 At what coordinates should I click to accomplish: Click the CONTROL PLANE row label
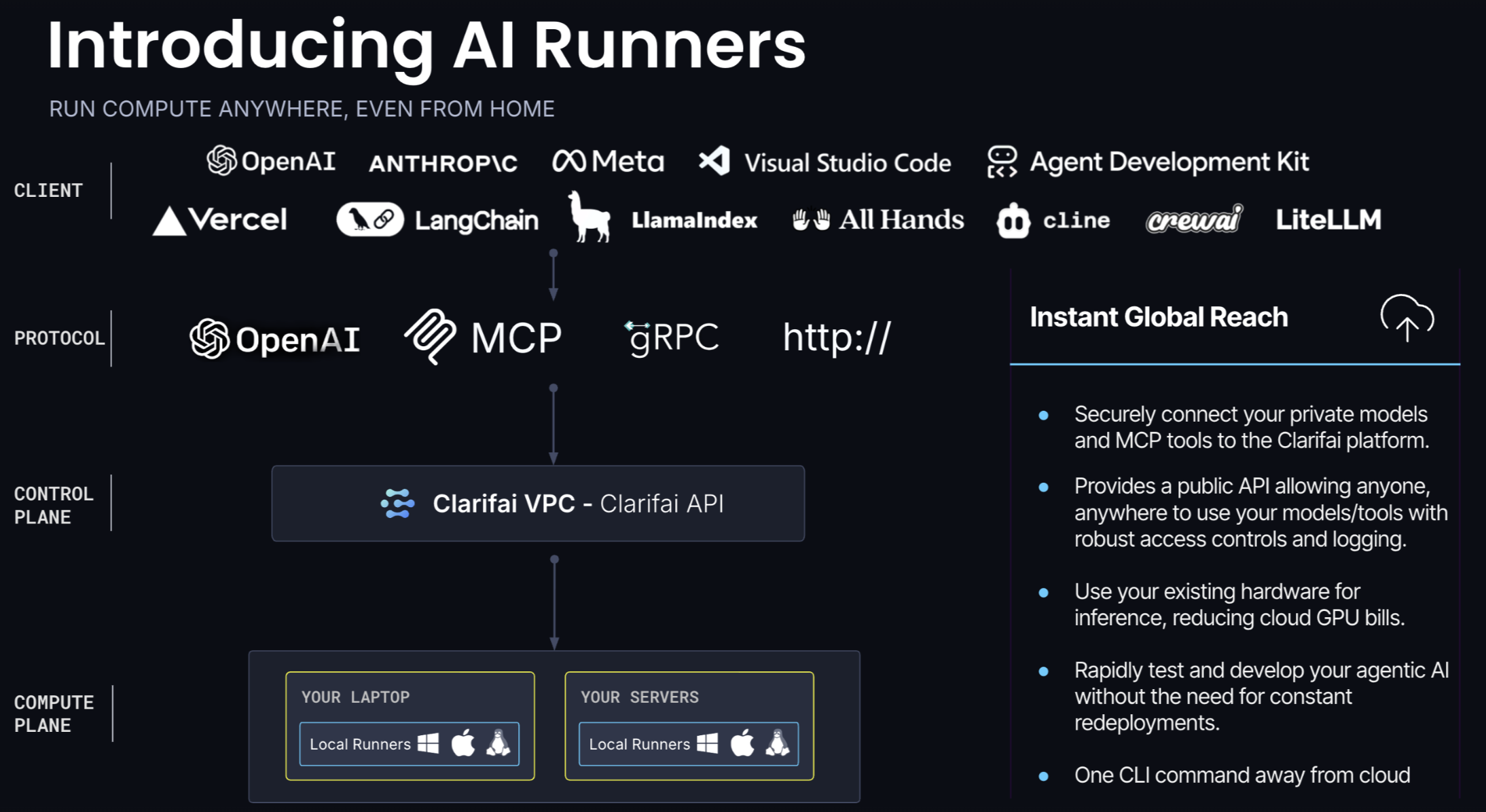pyautogui.click(x=54, y=505)
